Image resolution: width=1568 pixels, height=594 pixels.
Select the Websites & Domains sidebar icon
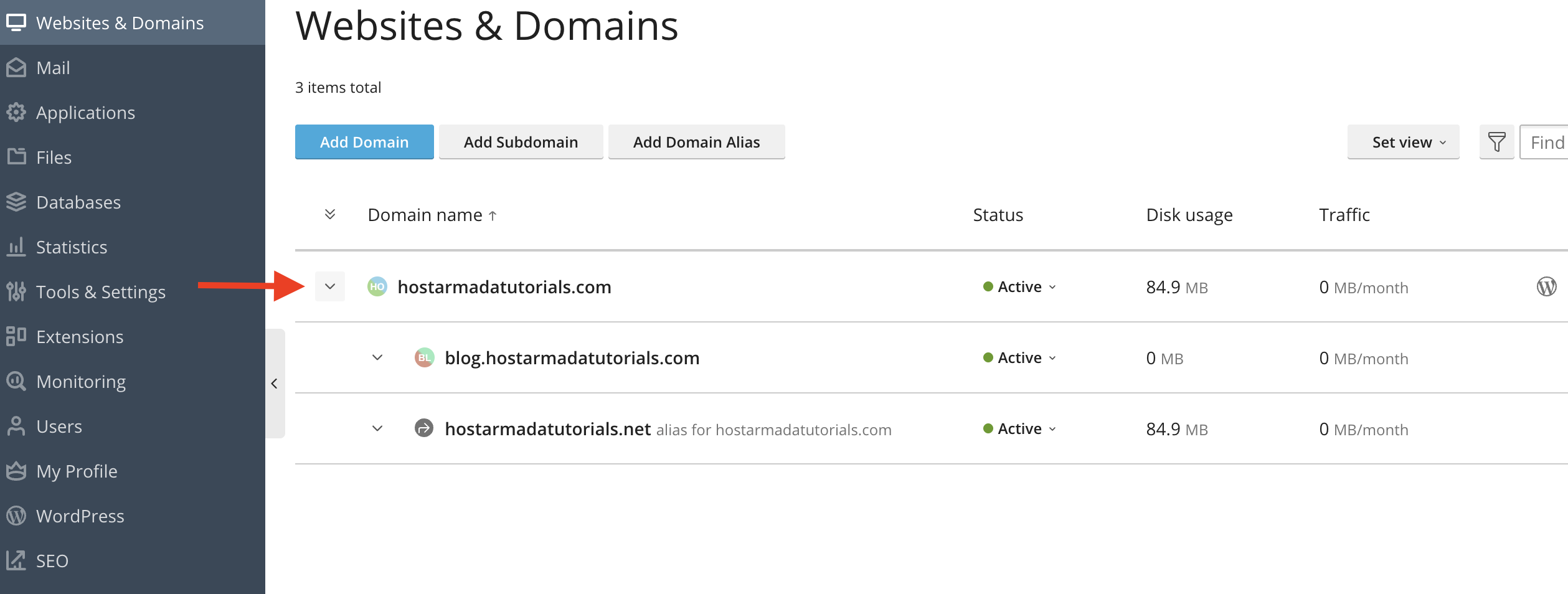pos(16,22)
